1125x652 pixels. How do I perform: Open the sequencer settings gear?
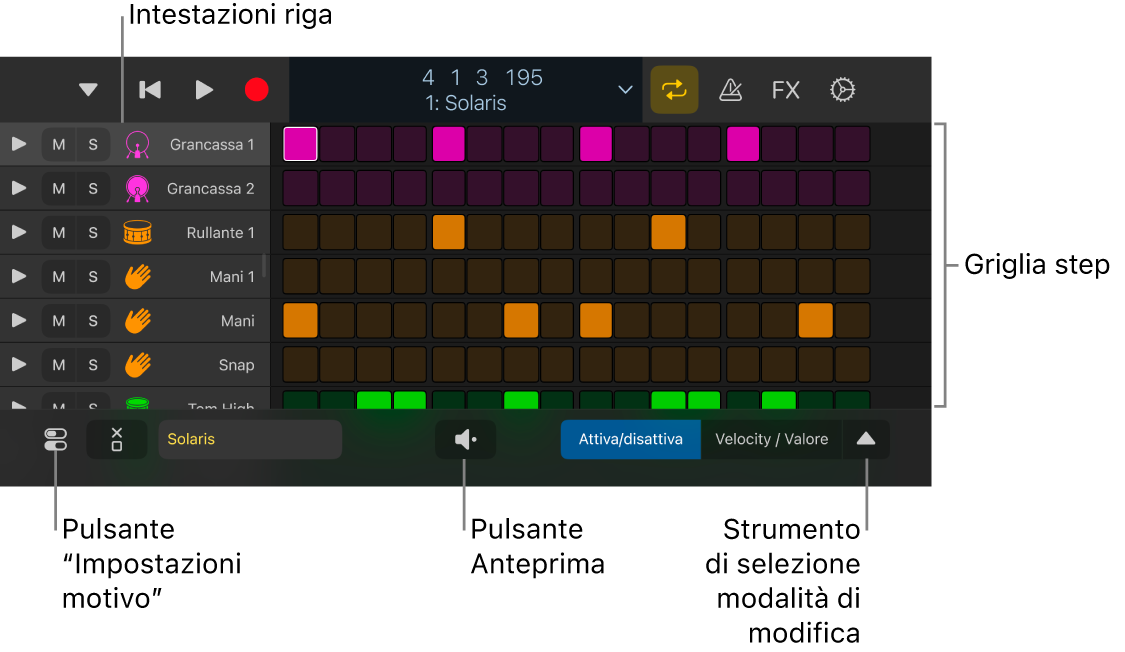coord(842,89)
